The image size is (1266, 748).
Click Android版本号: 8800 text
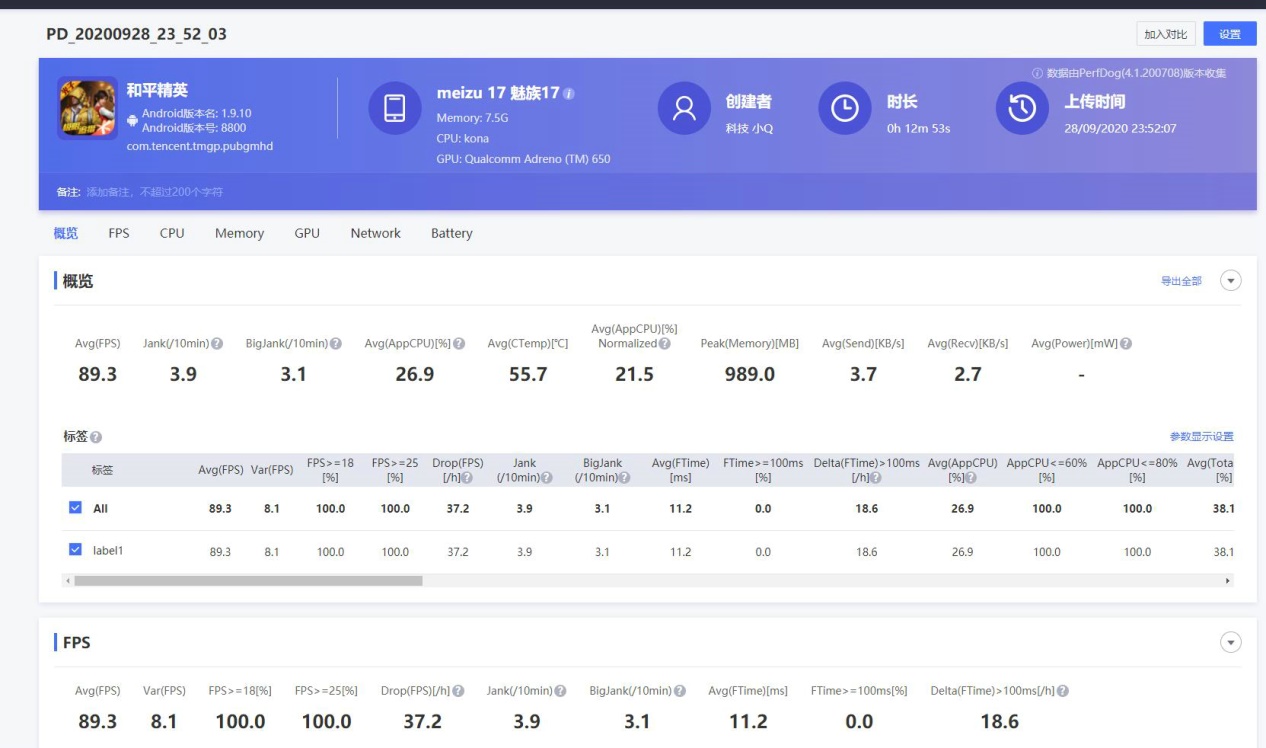(x=194, y=127)
